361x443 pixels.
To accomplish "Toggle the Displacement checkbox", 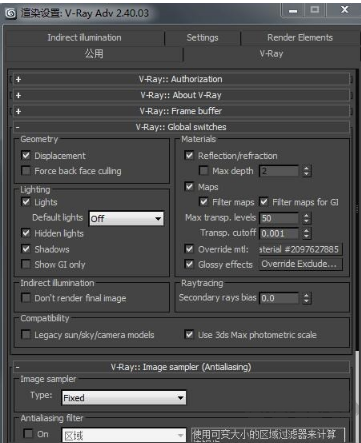I will coord(26,155).
